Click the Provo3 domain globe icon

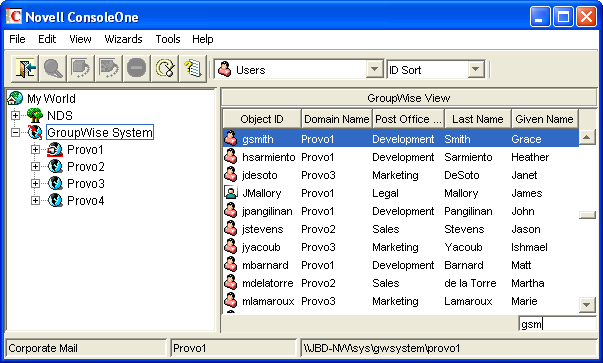[55, 183]
